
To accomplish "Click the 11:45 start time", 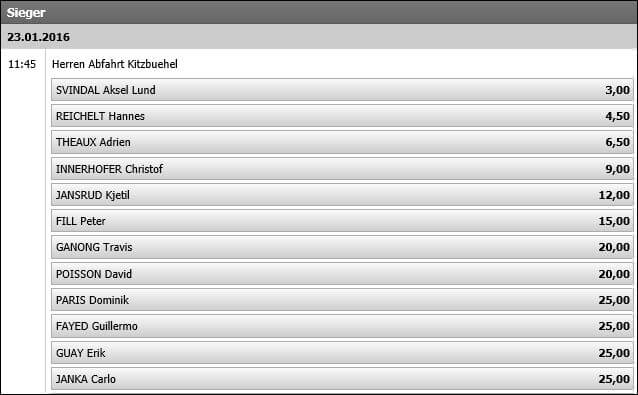I will [22, 64].
